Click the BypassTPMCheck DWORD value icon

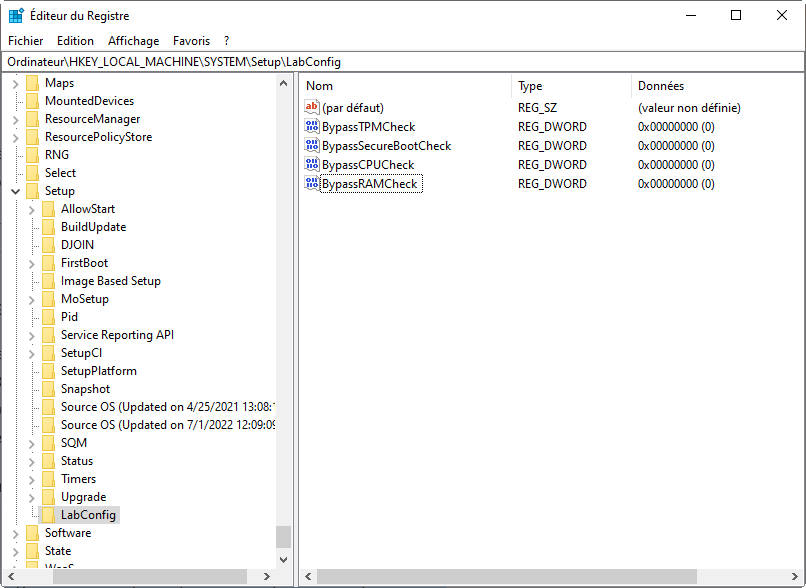click(x=311, y=127)
